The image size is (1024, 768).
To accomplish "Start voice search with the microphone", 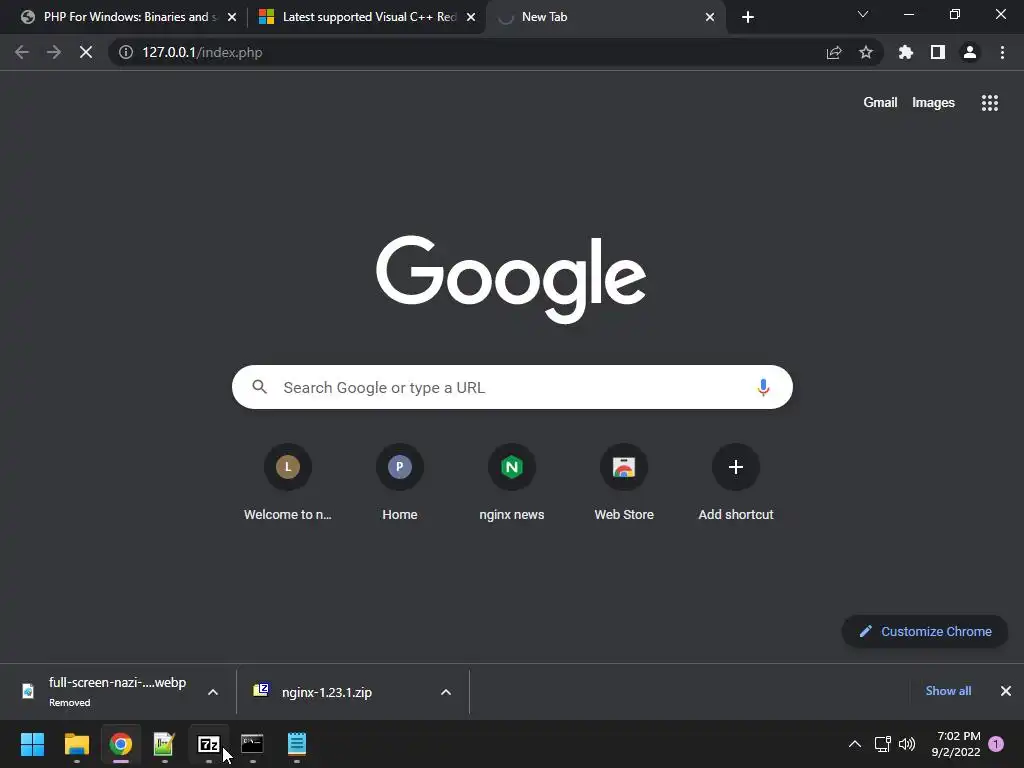I will tap(763, 387).
